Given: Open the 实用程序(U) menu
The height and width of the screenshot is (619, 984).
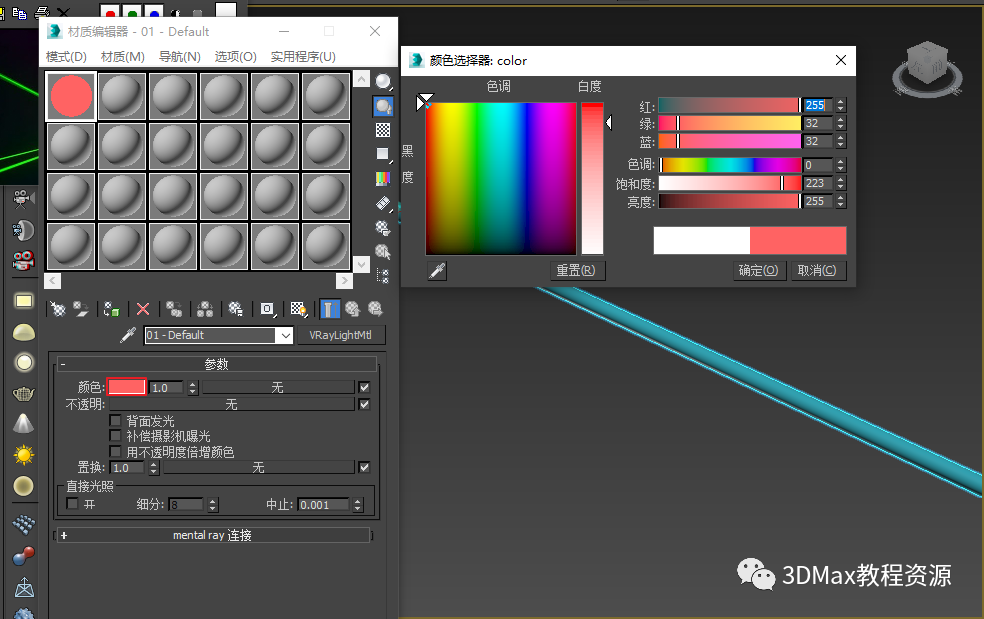Looking at the screenshot, I should (303, 57).
